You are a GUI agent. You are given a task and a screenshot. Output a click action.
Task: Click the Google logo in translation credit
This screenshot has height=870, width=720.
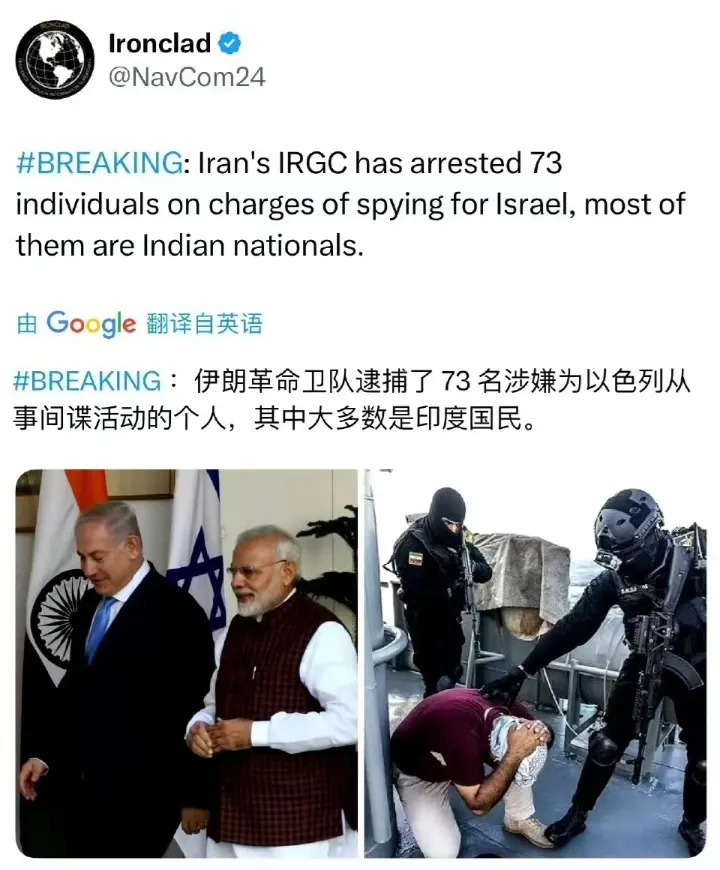pyautogui.click(x=91, y=323)
